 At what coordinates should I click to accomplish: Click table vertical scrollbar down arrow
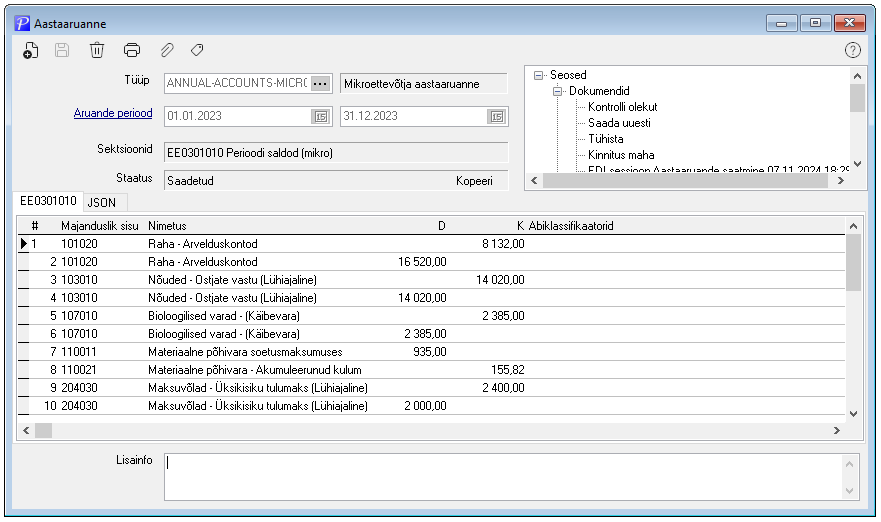coord(853,414)
